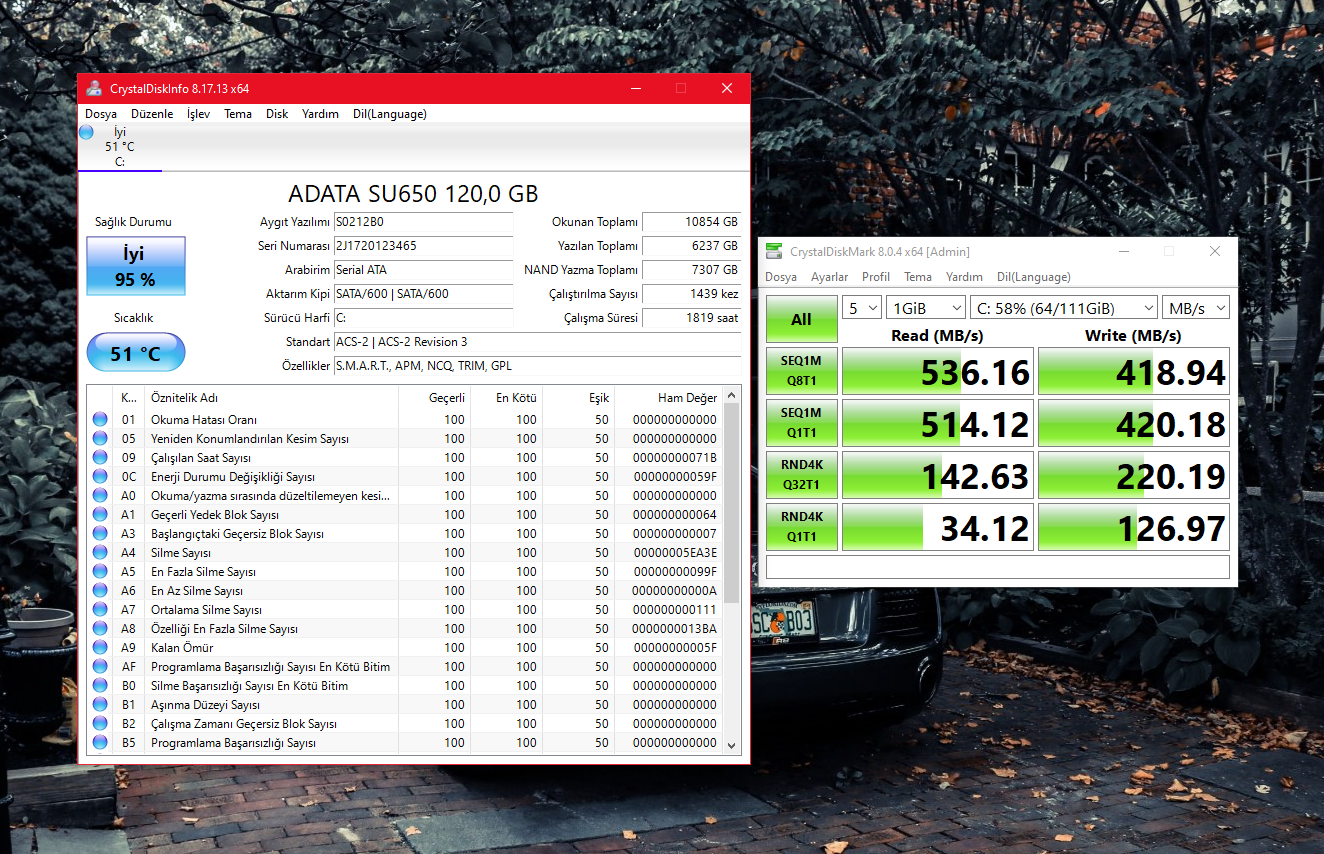Open Yardım menu in CrystalDiskMark

pyautogui.click(x=965, y=277)
